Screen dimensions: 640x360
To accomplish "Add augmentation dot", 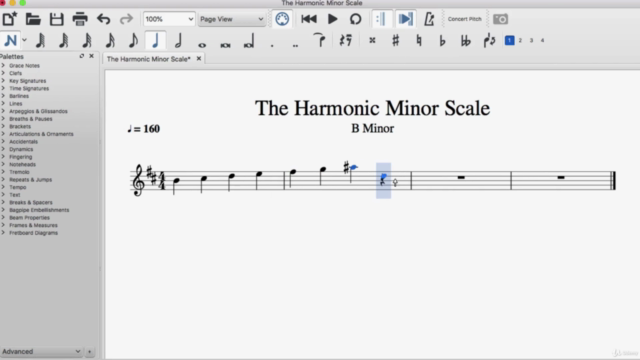I will click(272, 45).
